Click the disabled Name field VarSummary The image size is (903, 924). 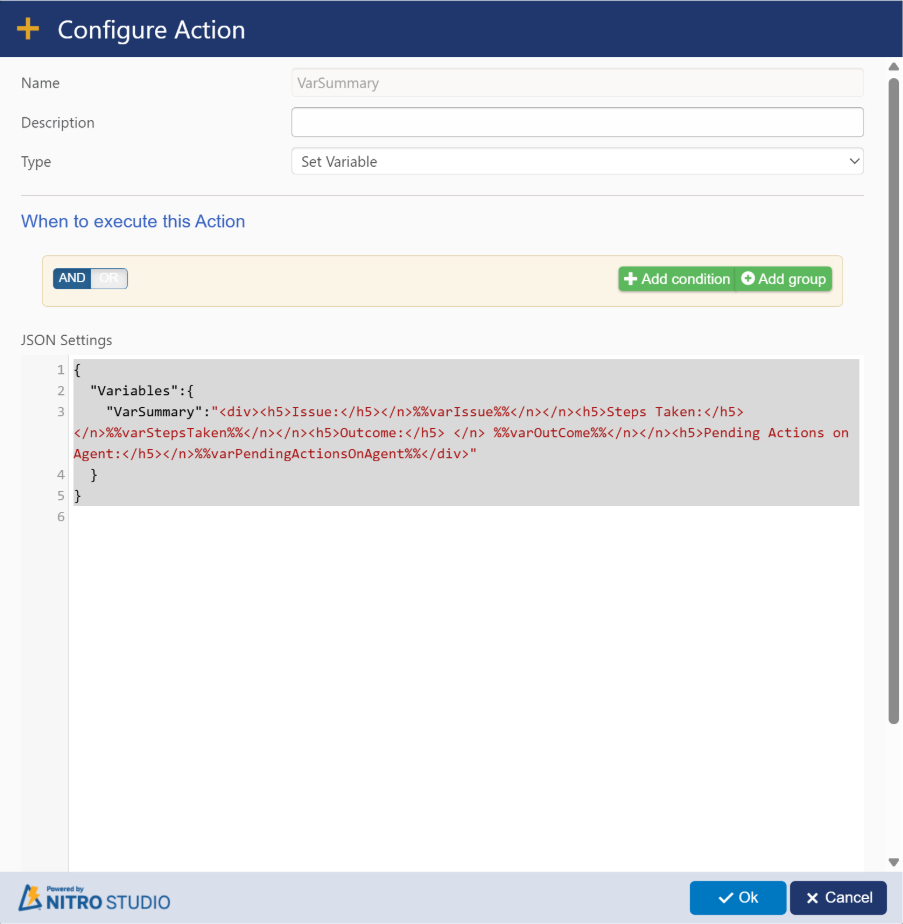coord(577,83)
